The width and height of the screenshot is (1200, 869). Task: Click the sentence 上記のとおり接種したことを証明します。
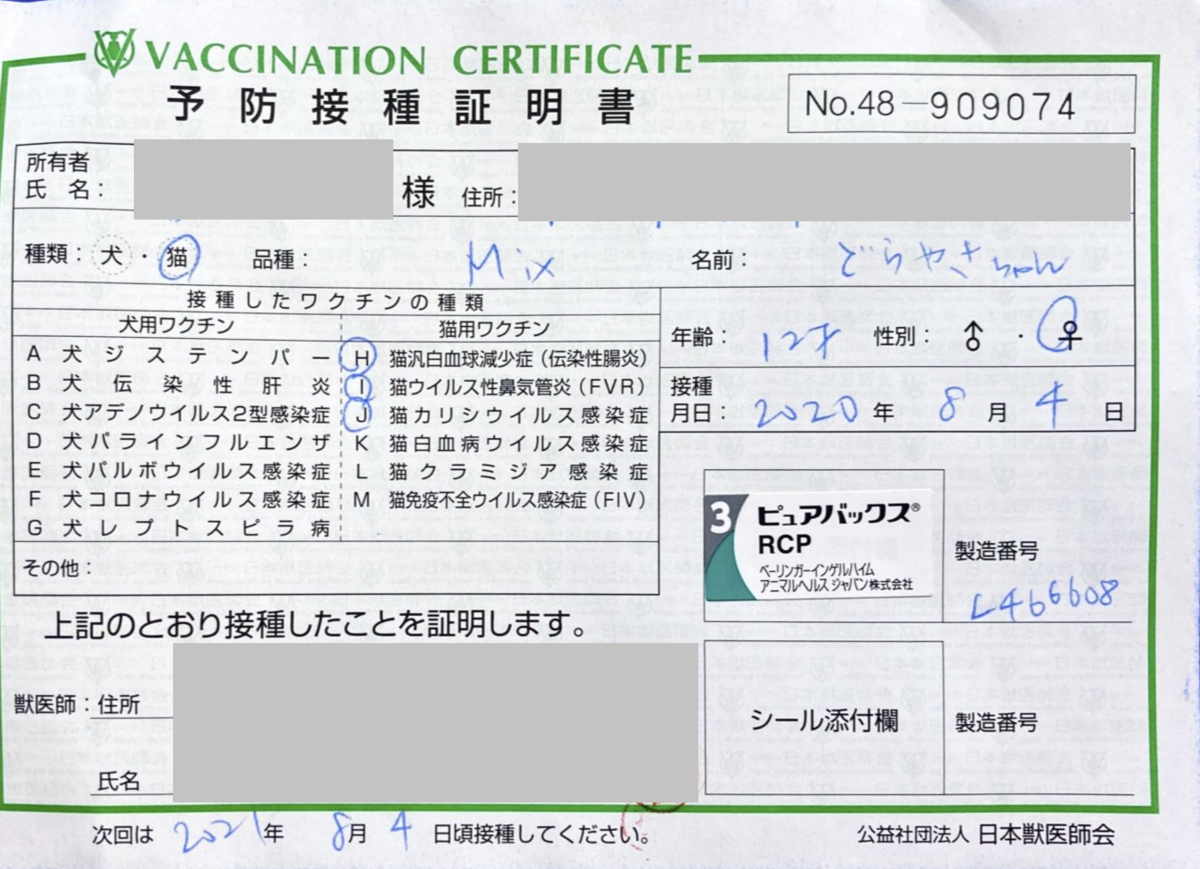(x=317, y=624)
